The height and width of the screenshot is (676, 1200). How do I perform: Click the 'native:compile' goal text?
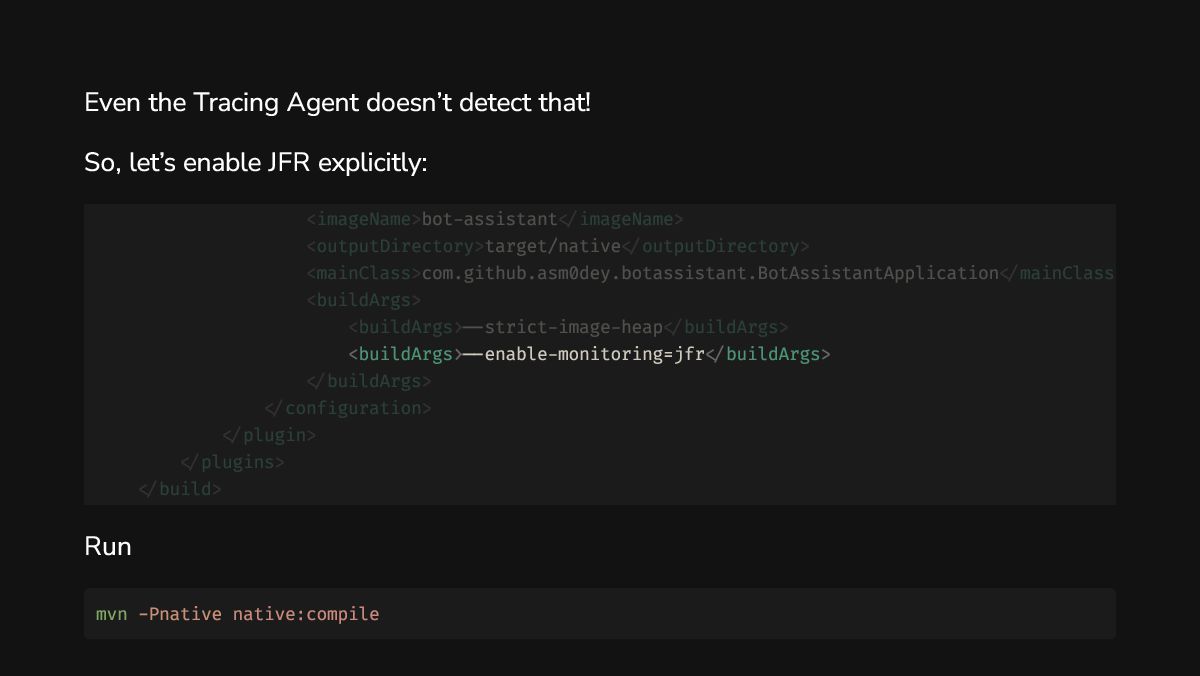[x=306, y=614]
